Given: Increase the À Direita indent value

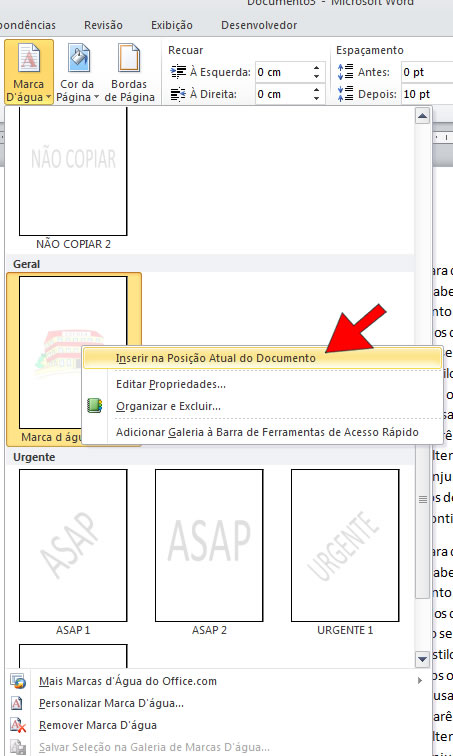Looking at the screenshot, I should [x=317, y=90].
